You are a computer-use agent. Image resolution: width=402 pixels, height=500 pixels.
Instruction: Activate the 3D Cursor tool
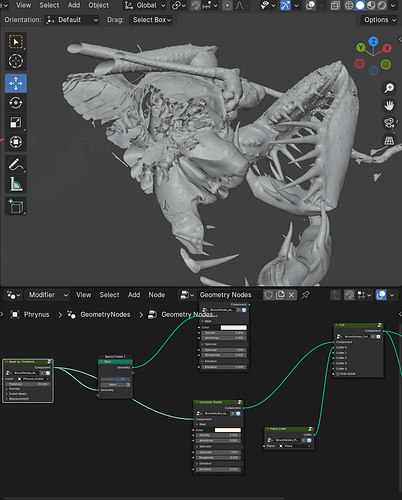coord(16,61)
